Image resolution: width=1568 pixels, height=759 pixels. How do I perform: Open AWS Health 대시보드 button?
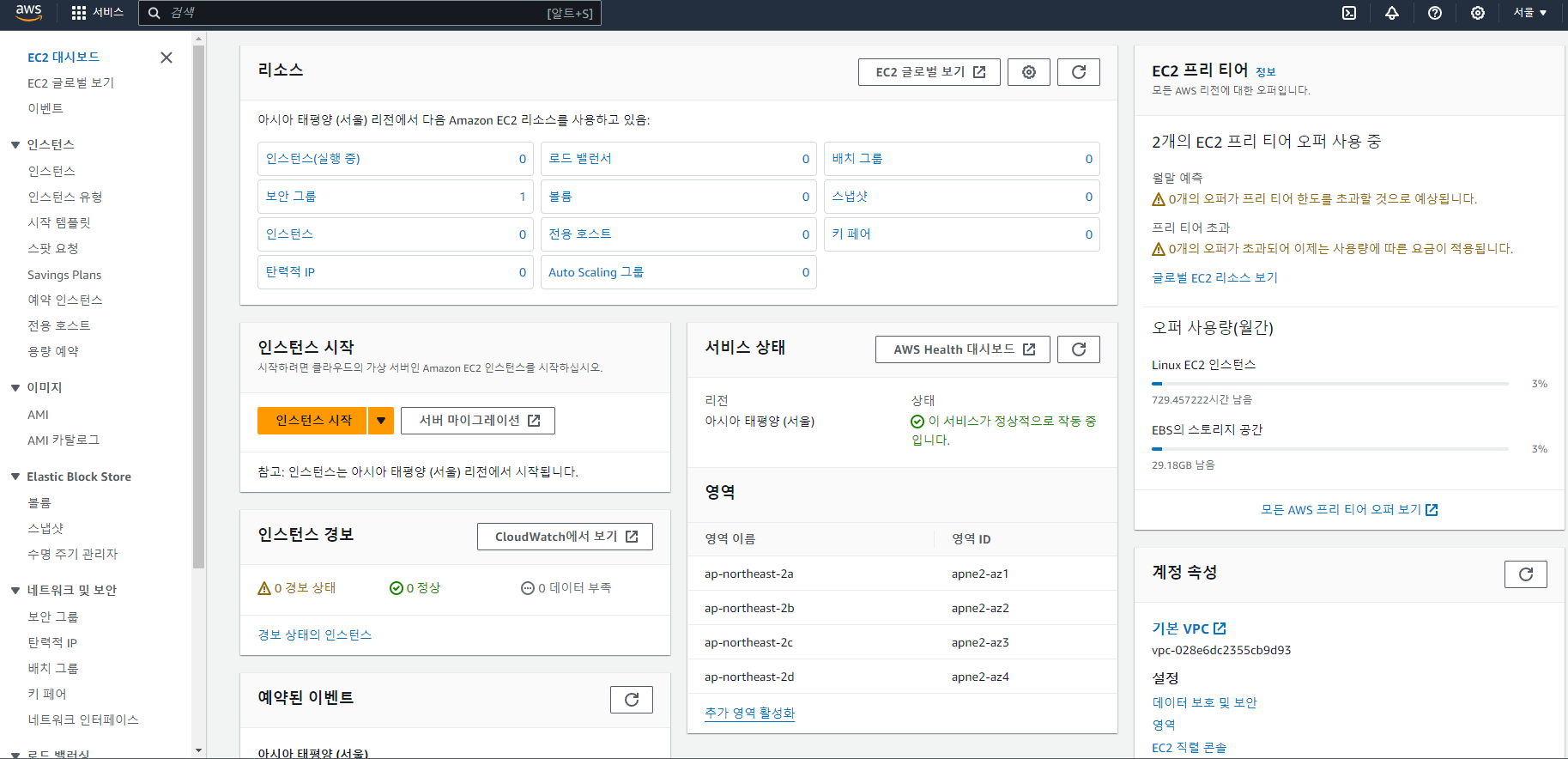point(963,349)
